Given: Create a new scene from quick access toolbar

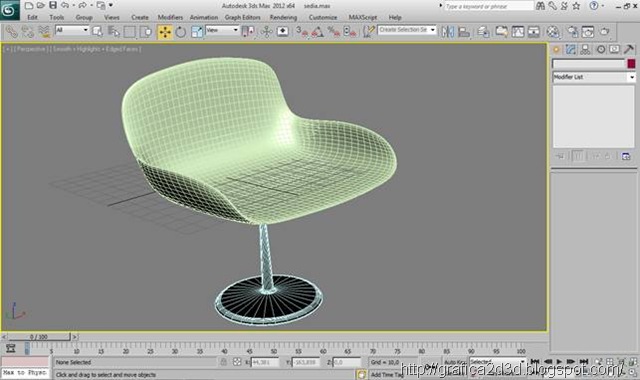Looking at the screenshot, I should (x=29, y=6).
